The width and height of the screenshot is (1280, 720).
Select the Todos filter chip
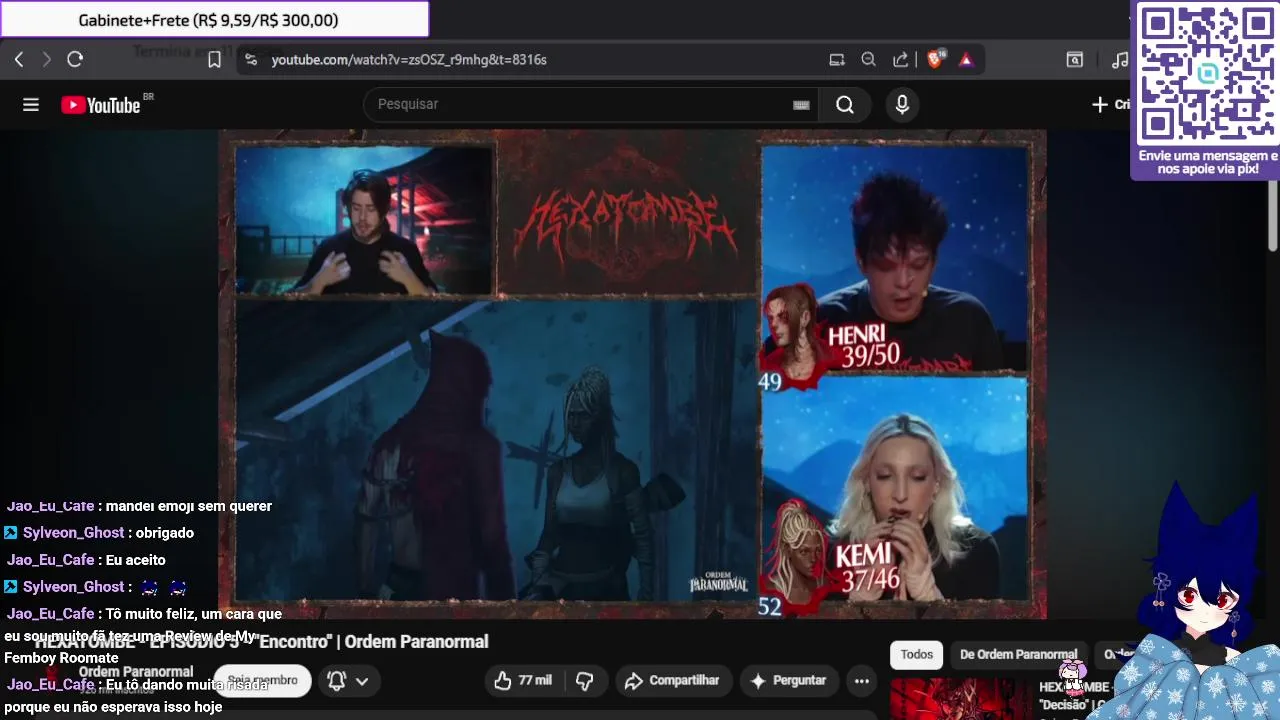point(917,655)
